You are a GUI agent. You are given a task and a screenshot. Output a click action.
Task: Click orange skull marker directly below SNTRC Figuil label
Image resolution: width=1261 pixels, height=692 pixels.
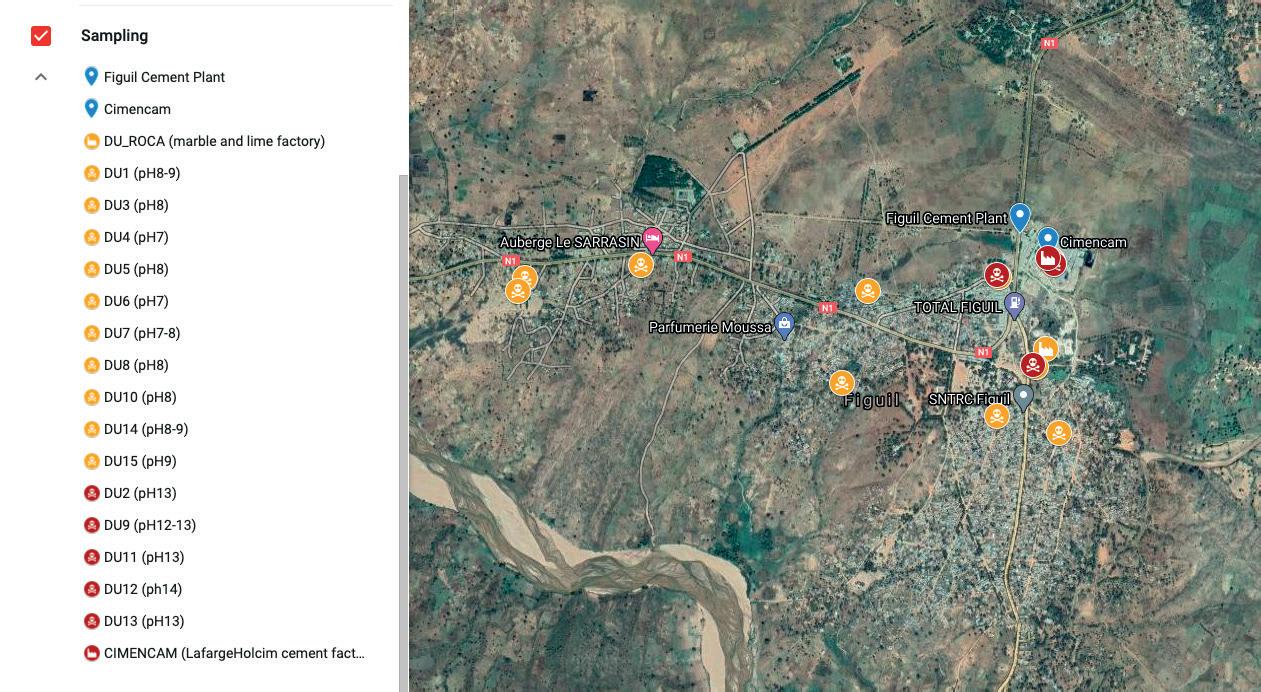pyautogui.click(x=997, y=416)
